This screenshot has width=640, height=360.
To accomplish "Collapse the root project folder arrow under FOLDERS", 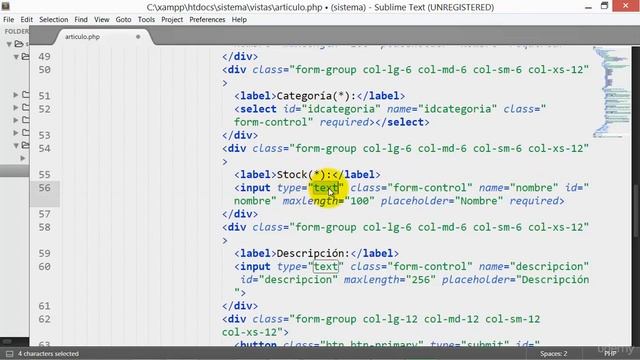I will (x=9, y=44).
